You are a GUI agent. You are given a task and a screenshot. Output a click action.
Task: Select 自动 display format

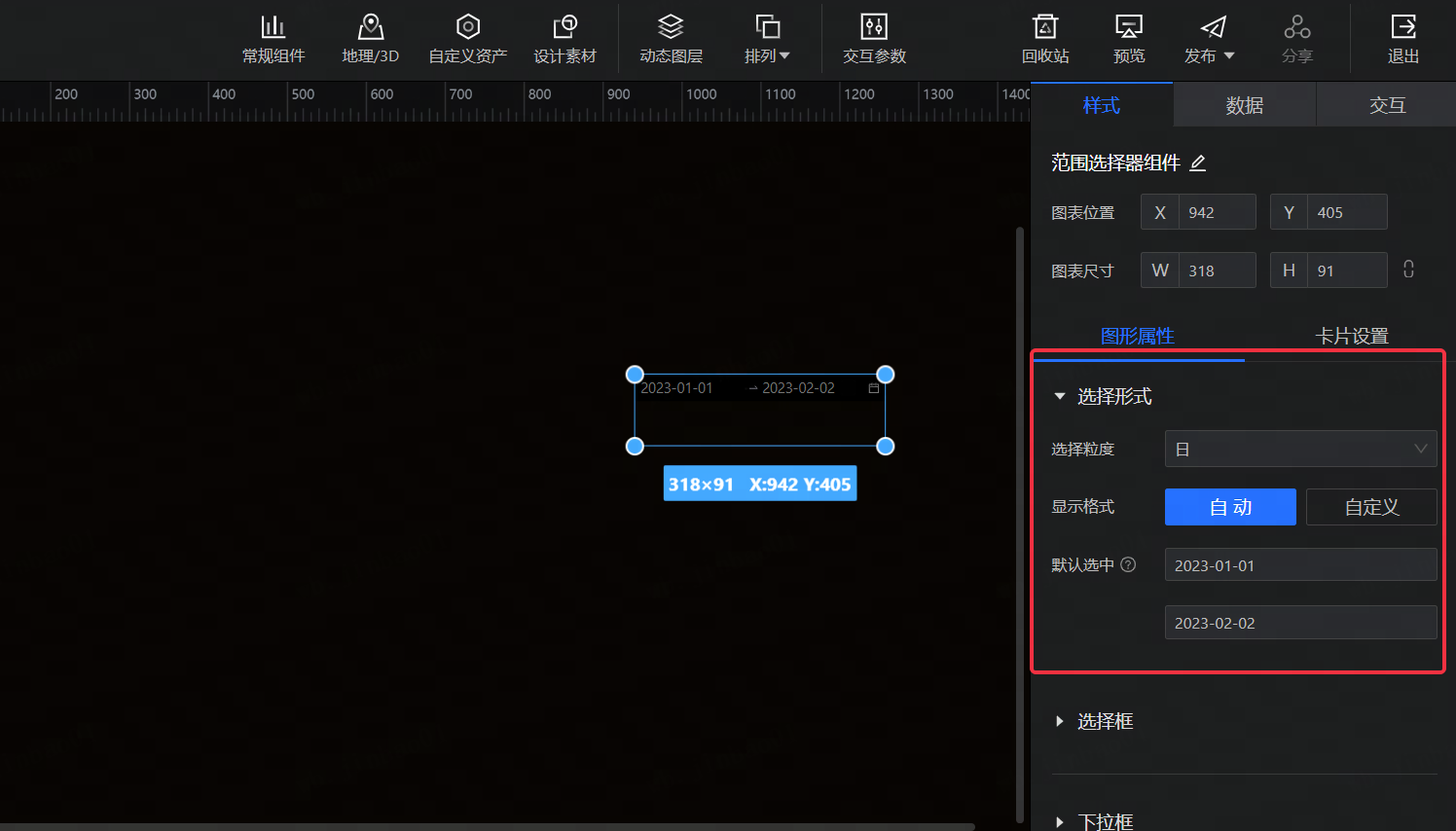coord(1230,507)
